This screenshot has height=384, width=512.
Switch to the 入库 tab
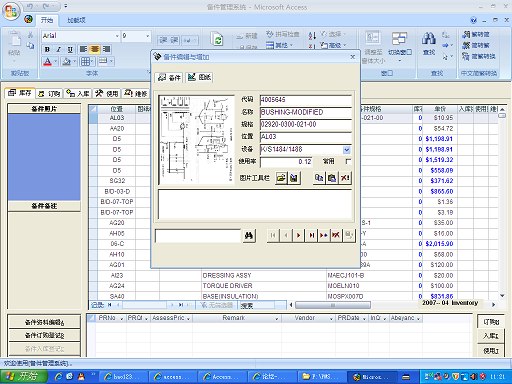coord(78,94)
